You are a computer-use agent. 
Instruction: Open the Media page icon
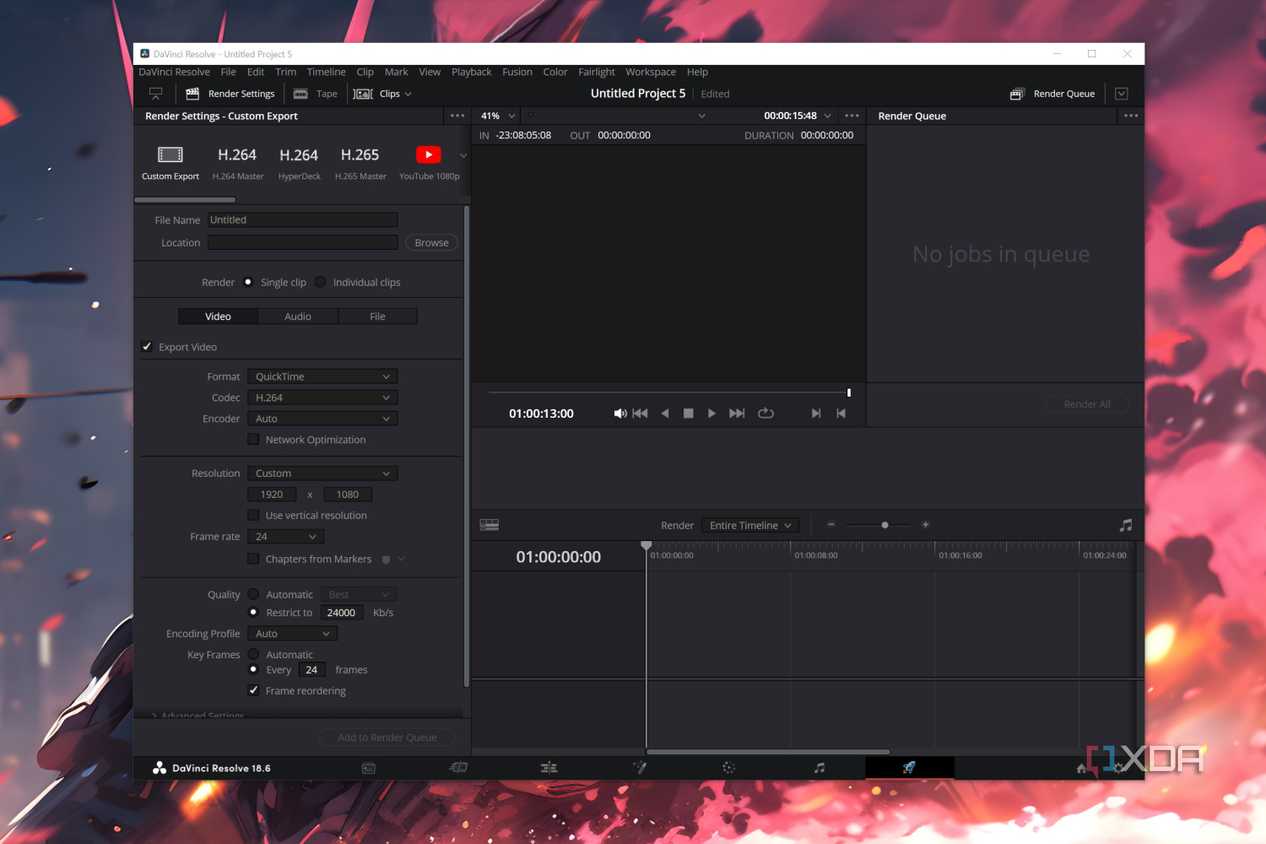[x=369, y=768]
